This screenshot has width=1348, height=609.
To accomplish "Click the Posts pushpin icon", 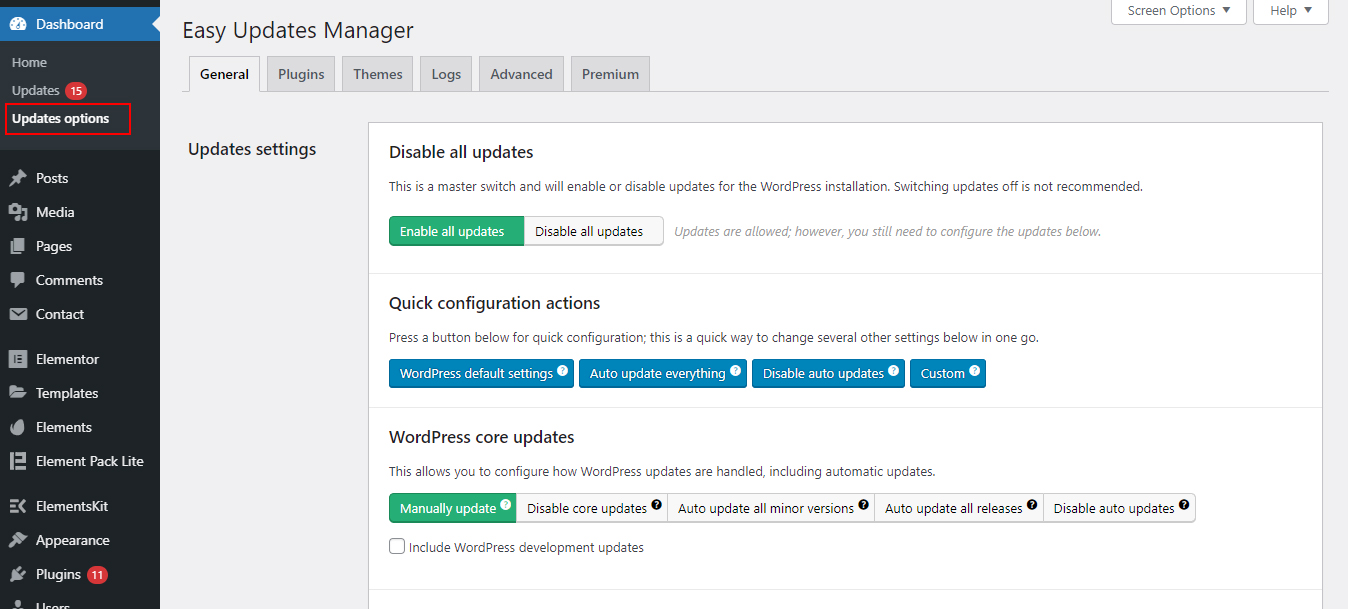I will 18,178.
